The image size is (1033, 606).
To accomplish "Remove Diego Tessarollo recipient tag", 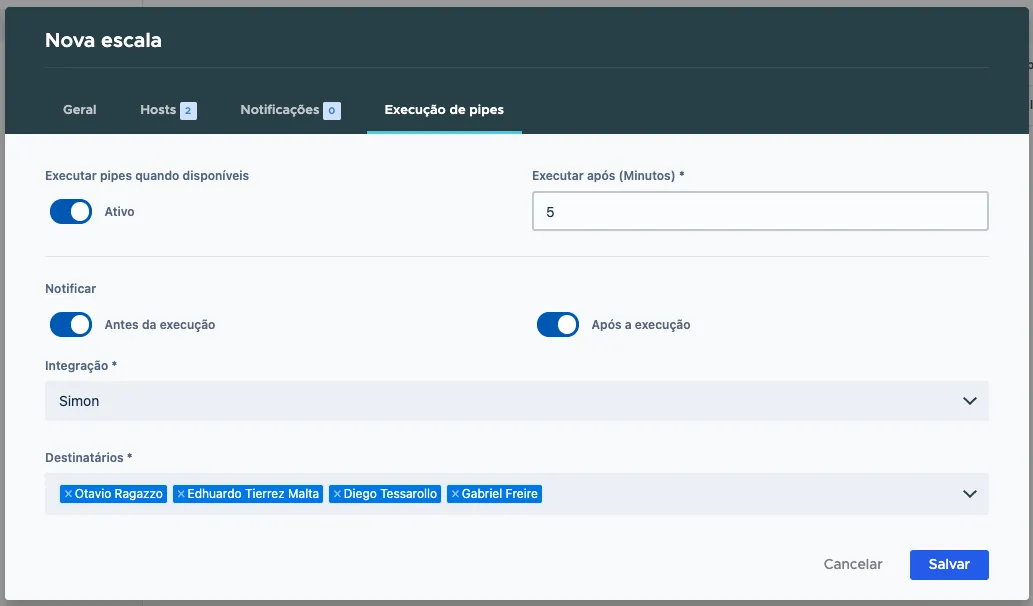I will tap(337, 494).
